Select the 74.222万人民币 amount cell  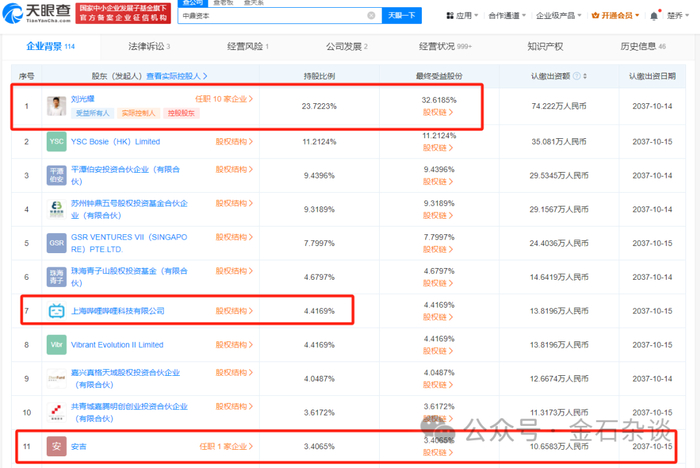coord(559,106)
